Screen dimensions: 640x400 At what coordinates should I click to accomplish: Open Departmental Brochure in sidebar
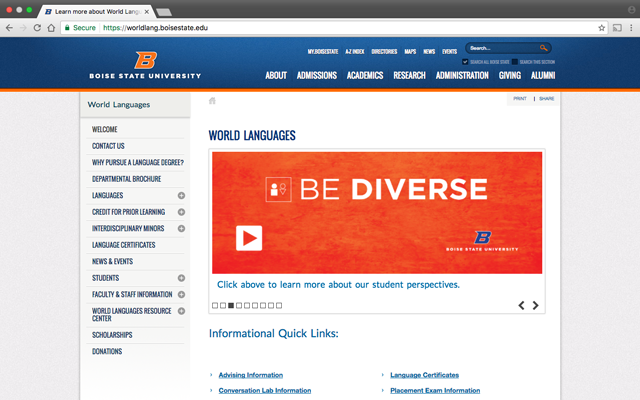click(x=127, y=179)
